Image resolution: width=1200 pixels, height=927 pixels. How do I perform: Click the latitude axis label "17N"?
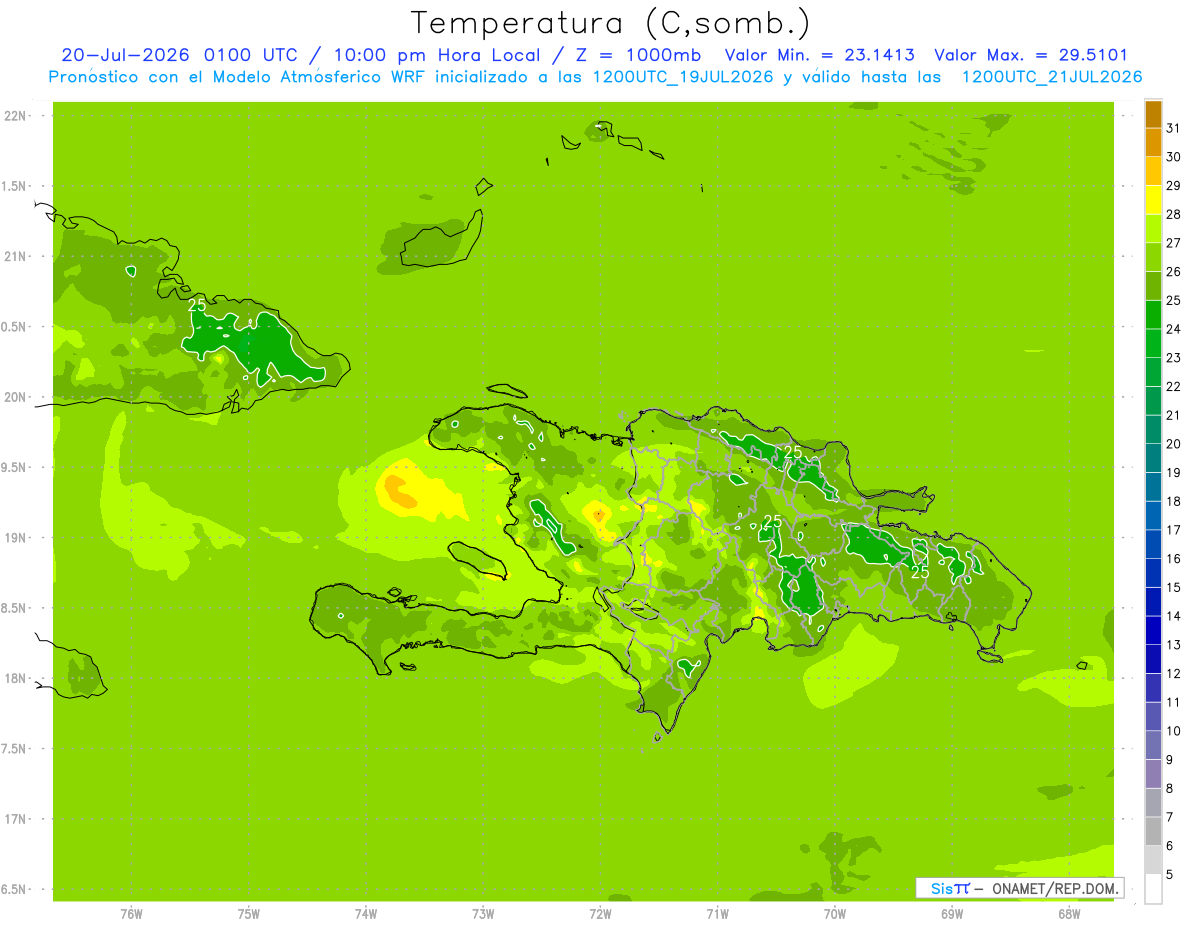pyautogui.click(x=15, y=819)
